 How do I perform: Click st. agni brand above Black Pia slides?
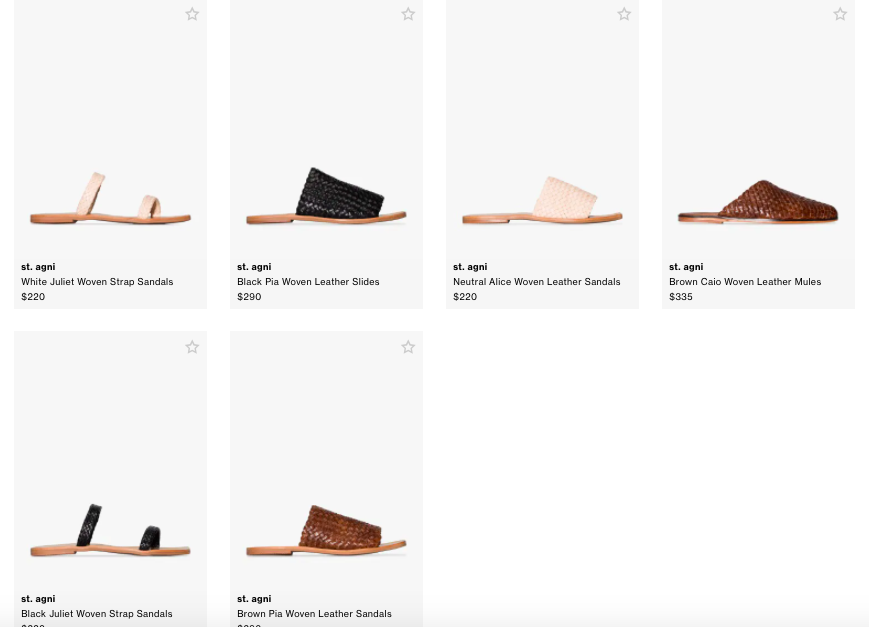254,267
